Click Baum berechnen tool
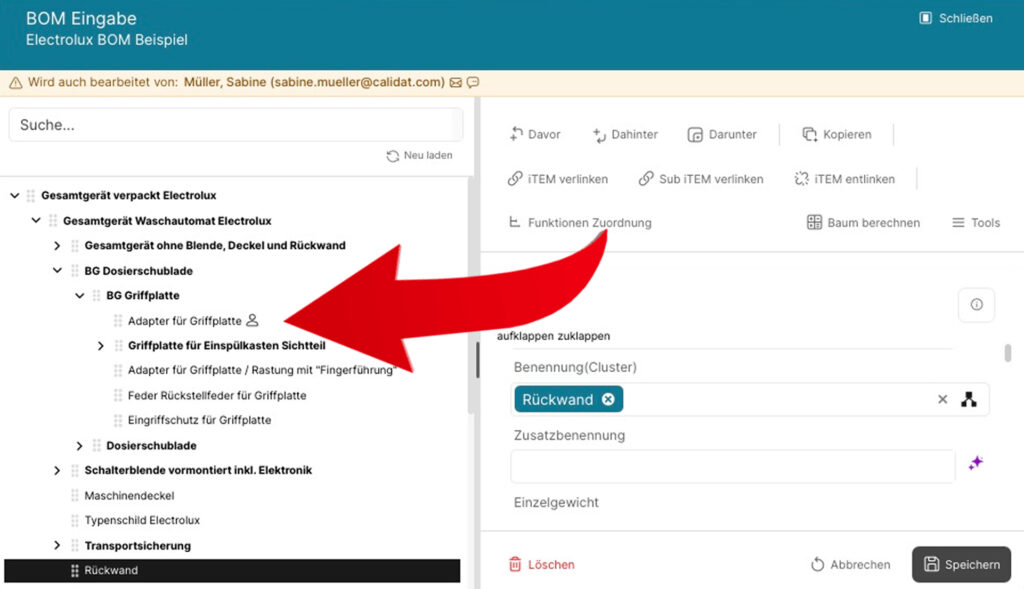 (x=863, y=223)
